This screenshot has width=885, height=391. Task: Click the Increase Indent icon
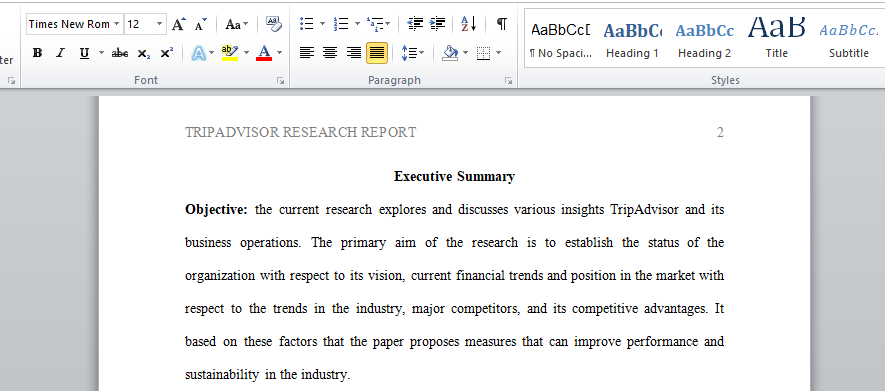437,24
